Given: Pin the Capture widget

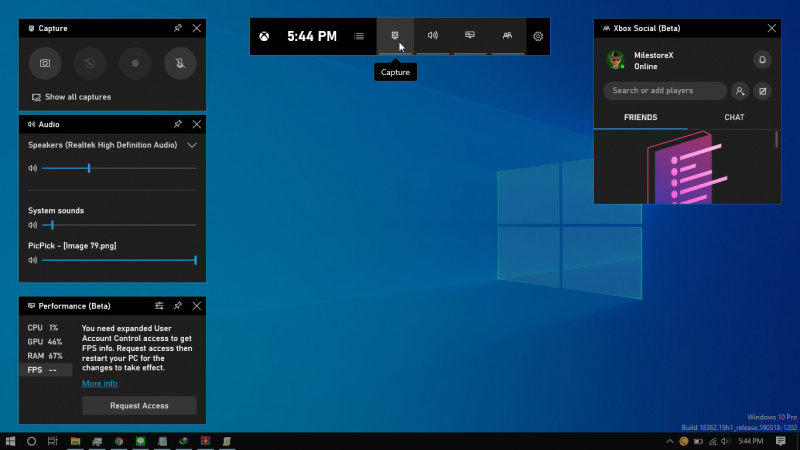Looking at the screenshot, I should tap(178, 28).
